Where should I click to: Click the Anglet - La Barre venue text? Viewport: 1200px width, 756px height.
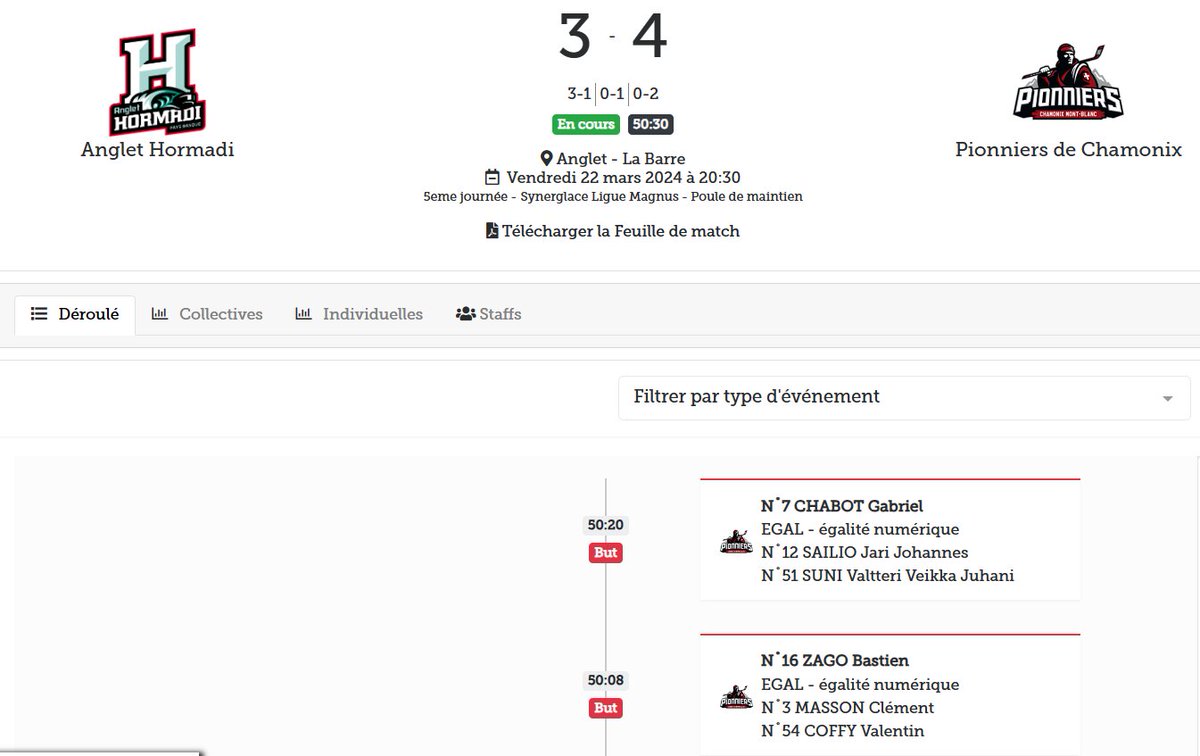[620, 159]
